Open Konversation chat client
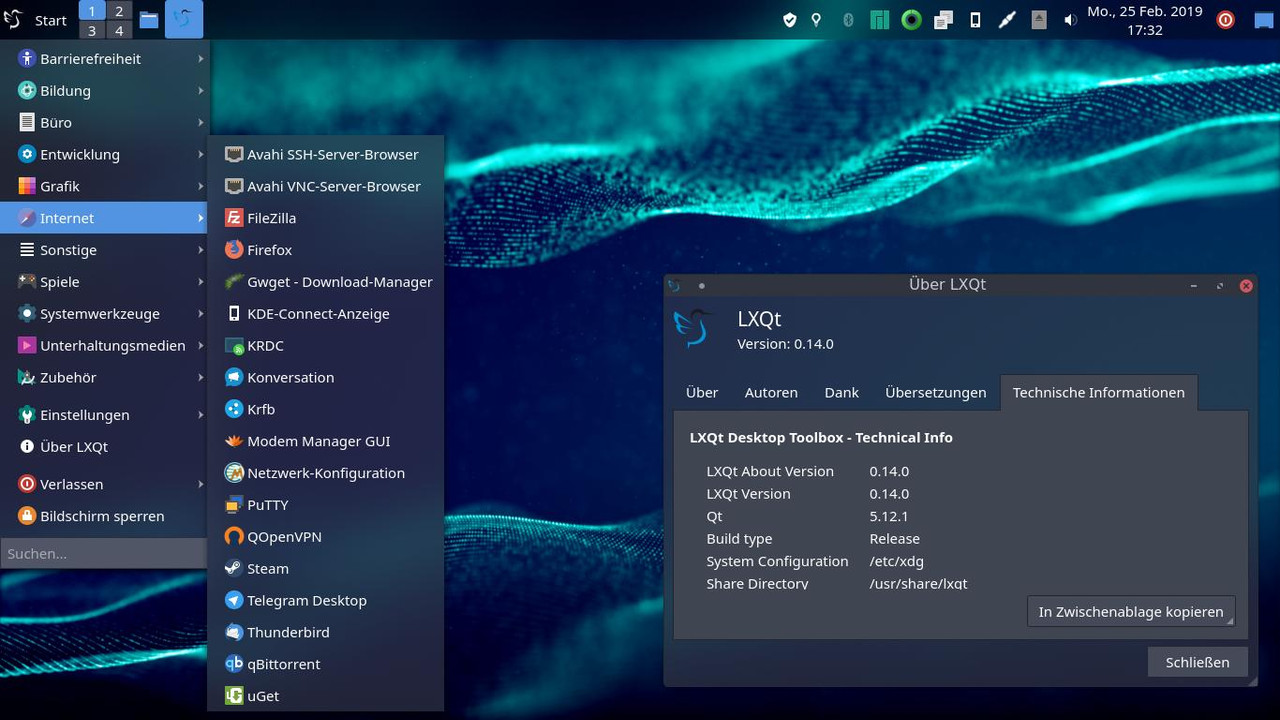The height and width of the screenshot is (720, 1280). (325, 377)
